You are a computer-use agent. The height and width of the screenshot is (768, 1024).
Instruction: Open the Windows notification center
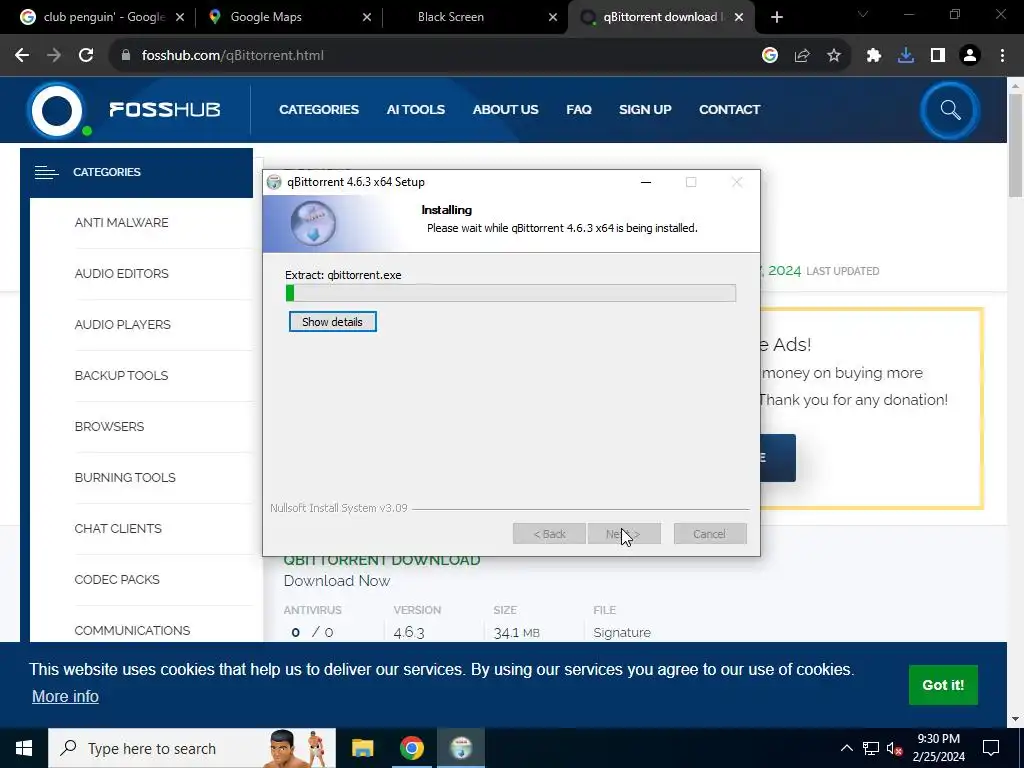[991, 748]
